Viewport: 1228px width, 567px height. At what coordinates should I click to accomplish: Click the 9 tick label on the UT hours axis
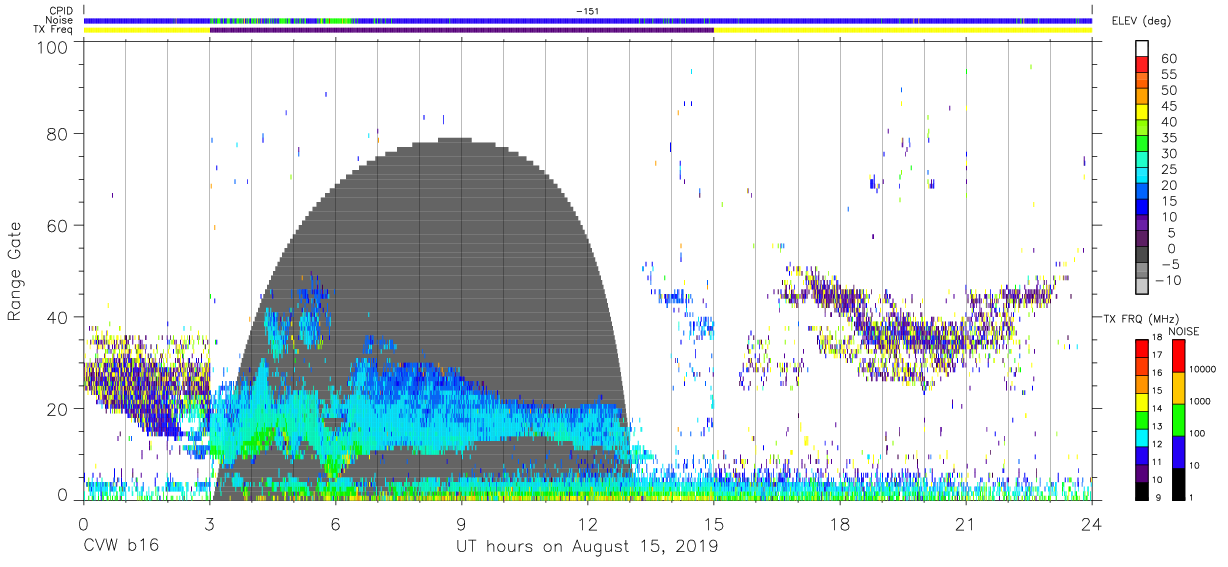461,524
